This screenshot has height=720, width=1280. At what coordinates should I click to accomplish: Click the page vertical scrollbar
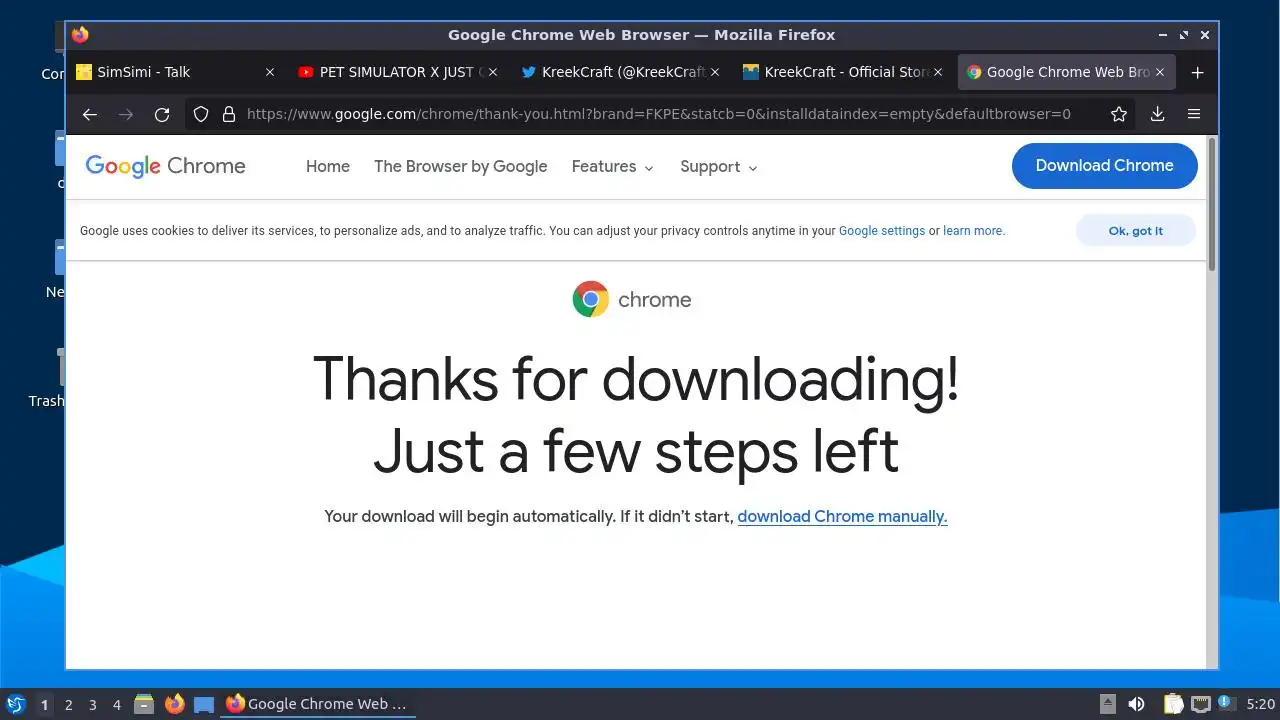point(1212,205)
